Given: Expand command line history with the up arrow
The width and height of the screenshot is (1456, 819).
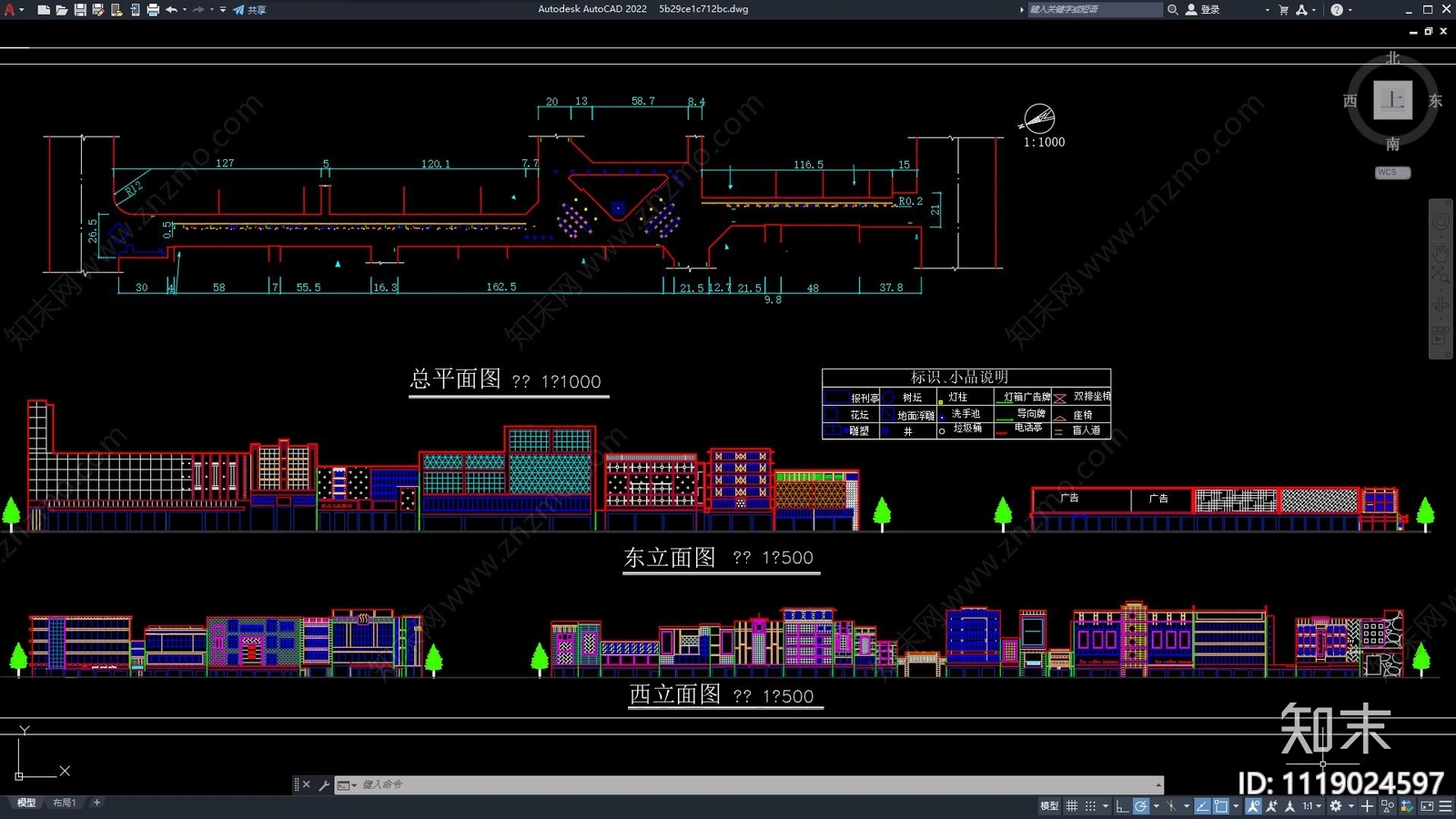Looking at the screenshot, I should click(x=1158, y=784).
